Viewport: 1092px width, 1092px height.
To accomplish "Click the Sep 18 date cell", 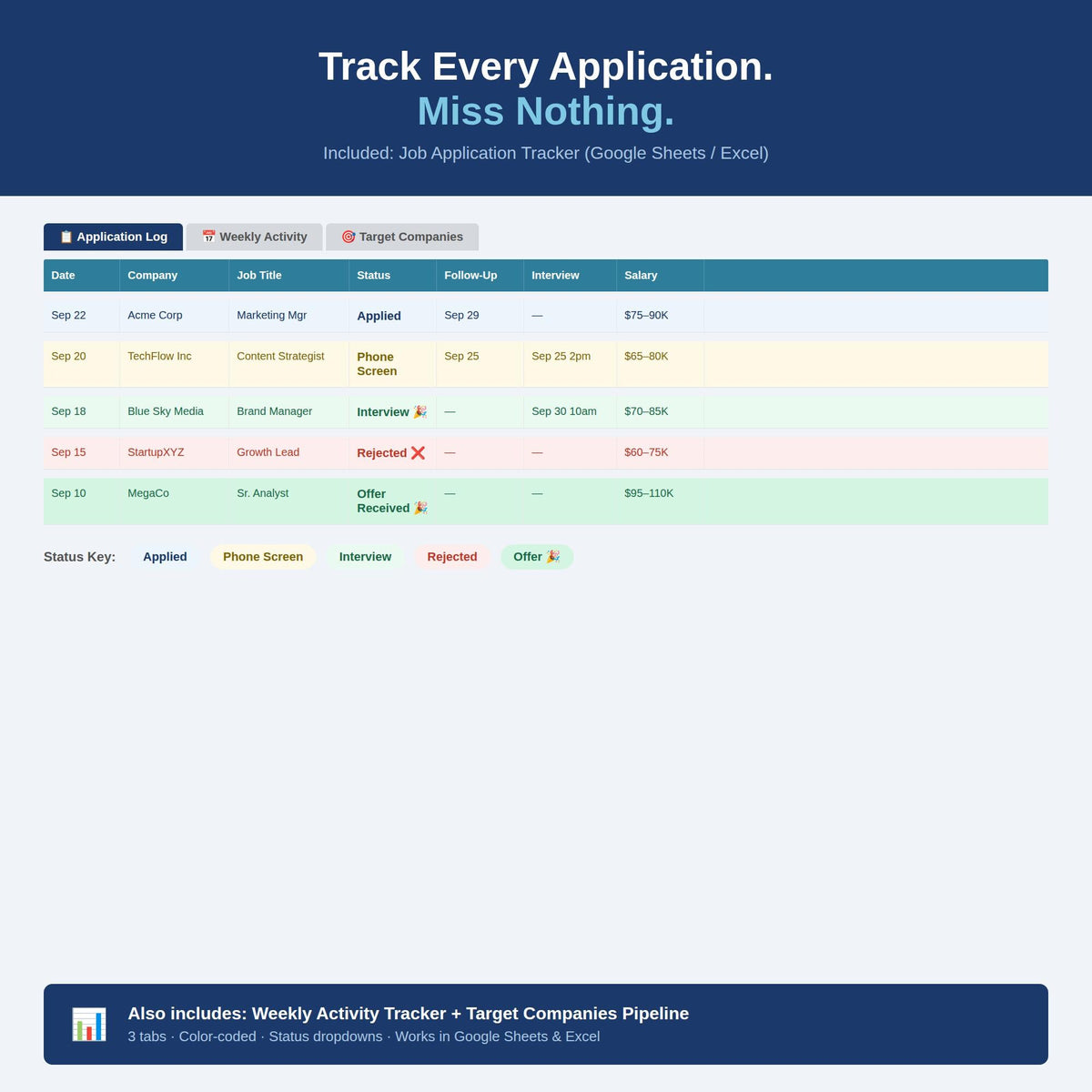I will click(x=82, y=411).
